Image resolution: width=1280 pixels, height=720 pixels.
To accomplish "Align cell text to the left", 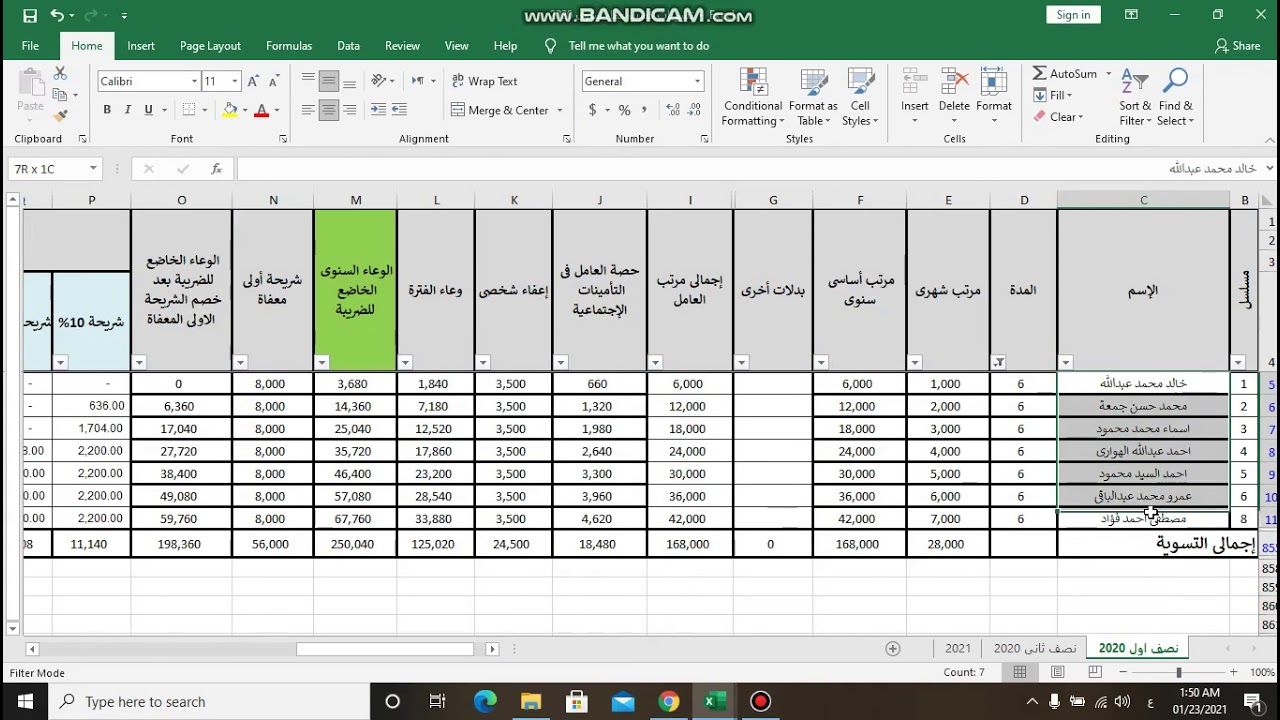I will coord(308,110).
